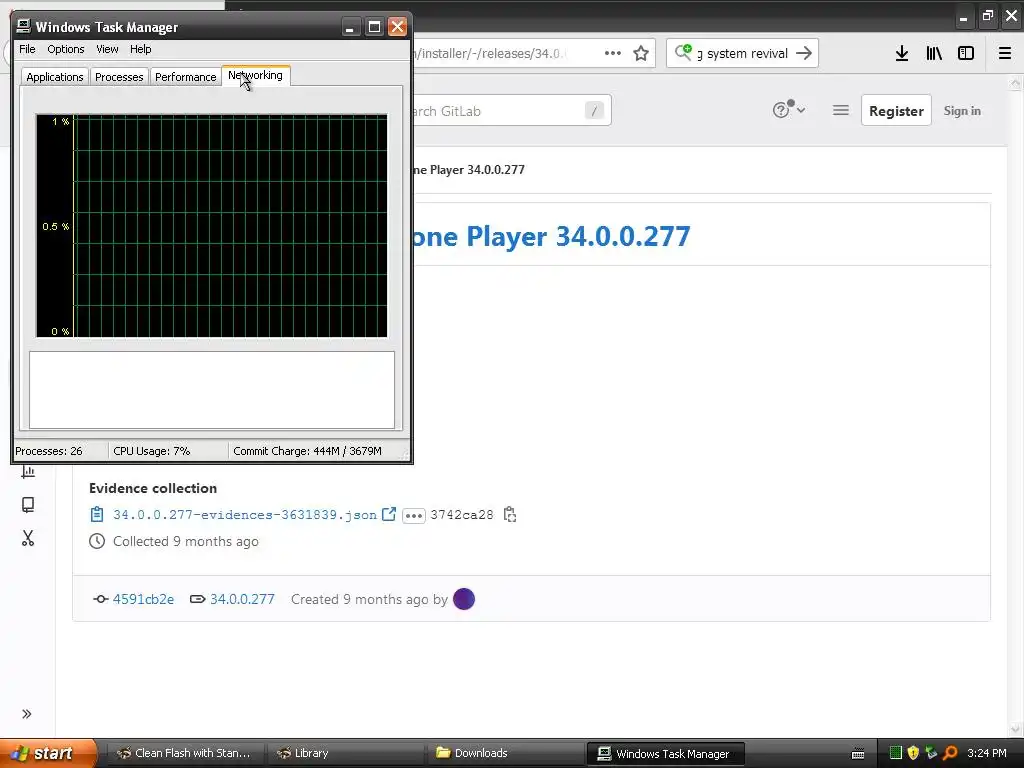Screen dimensions: 1024x768
Task: Open page actions three-dot menu in URL bar
Action: click(x=613, y=54)
